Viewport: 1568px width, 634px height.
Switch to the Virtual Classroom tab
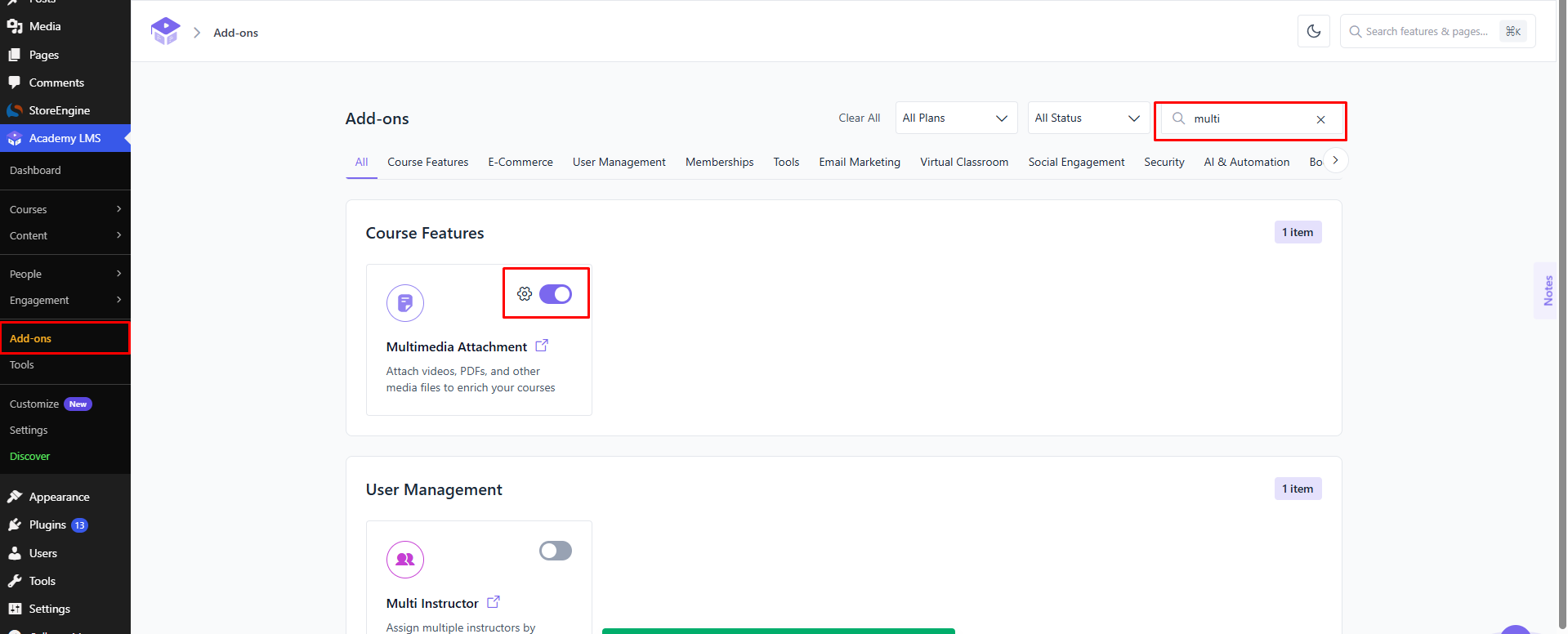964,162
